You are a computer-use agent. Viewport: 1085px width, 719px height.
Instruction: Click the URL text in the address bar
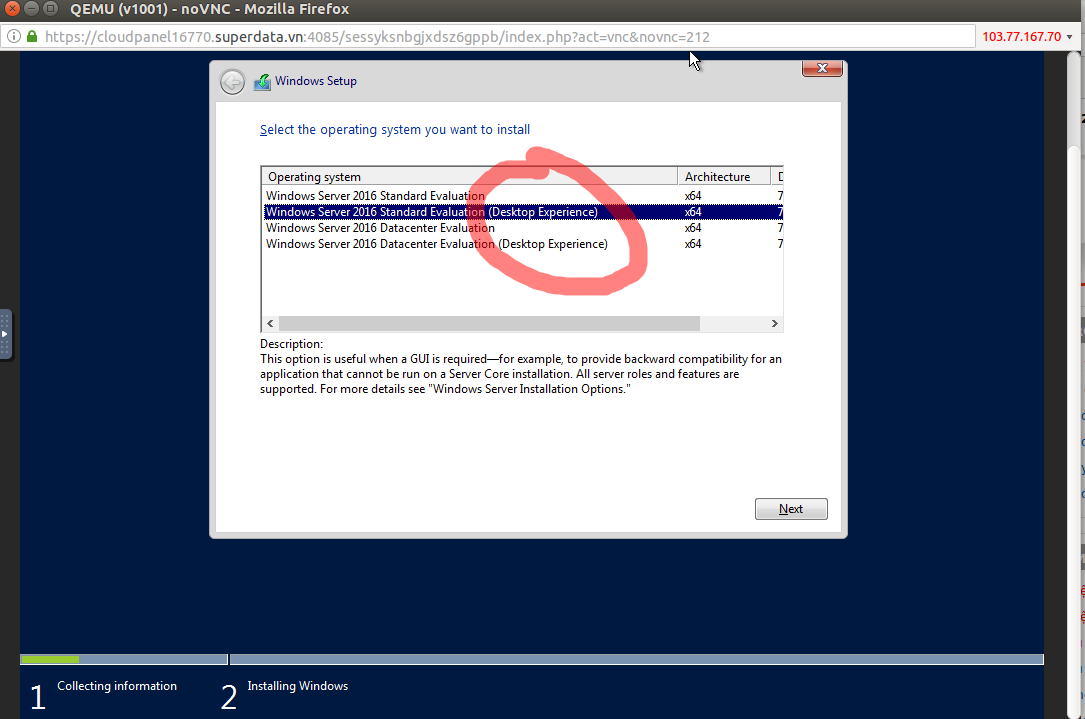[380, 37]
